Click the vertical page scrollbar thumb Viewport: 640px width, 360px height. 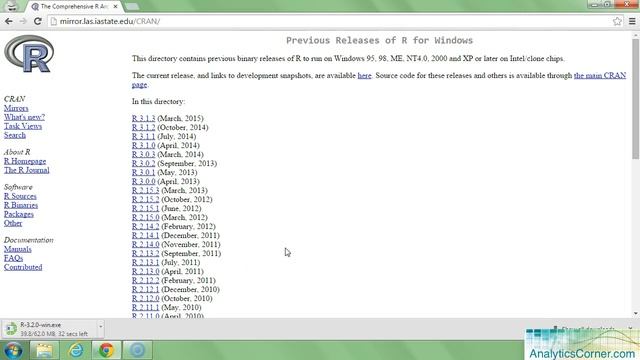click(636, 98)
